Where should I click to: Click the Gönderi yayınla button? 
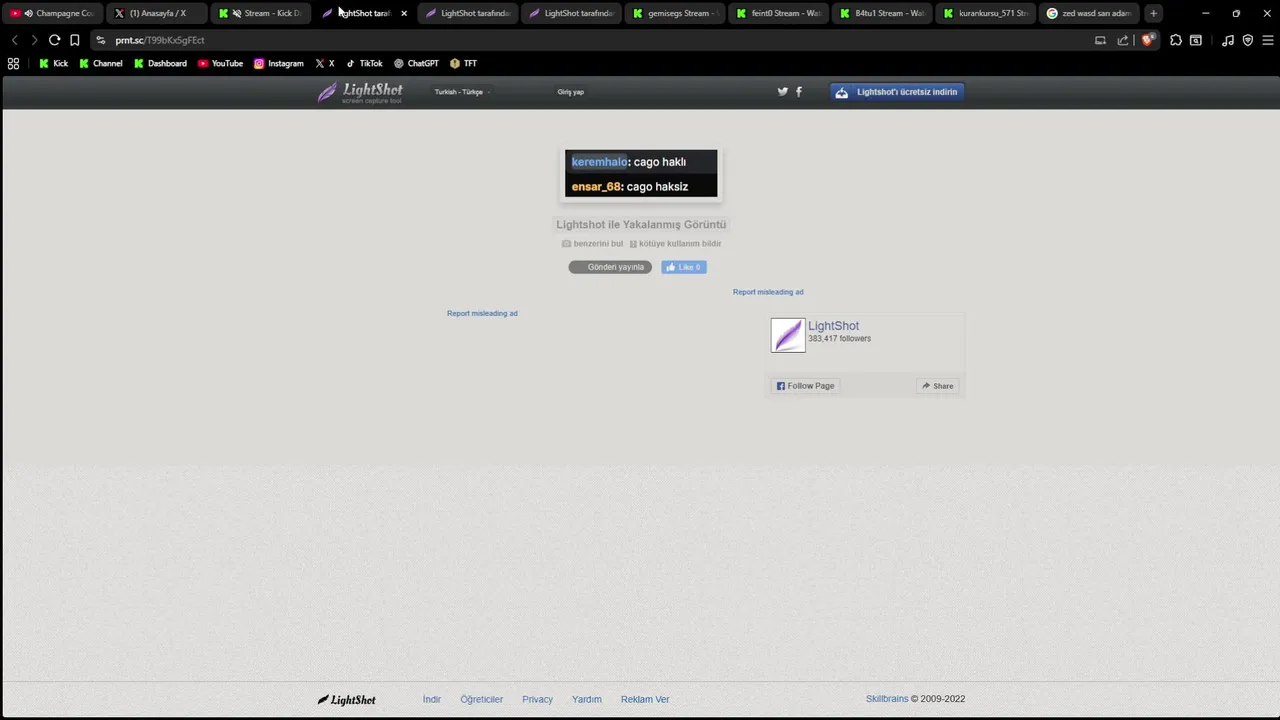click(x=610, y=267)
